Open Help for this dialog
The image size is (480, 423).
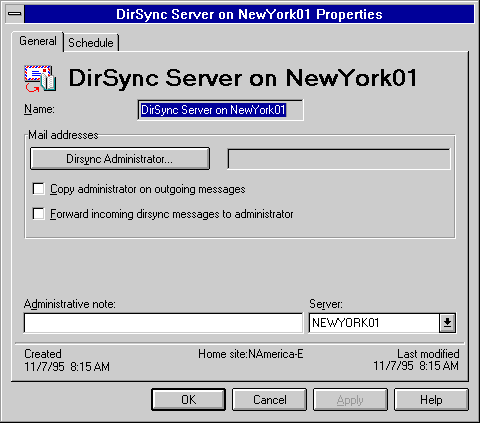[431, 399]
